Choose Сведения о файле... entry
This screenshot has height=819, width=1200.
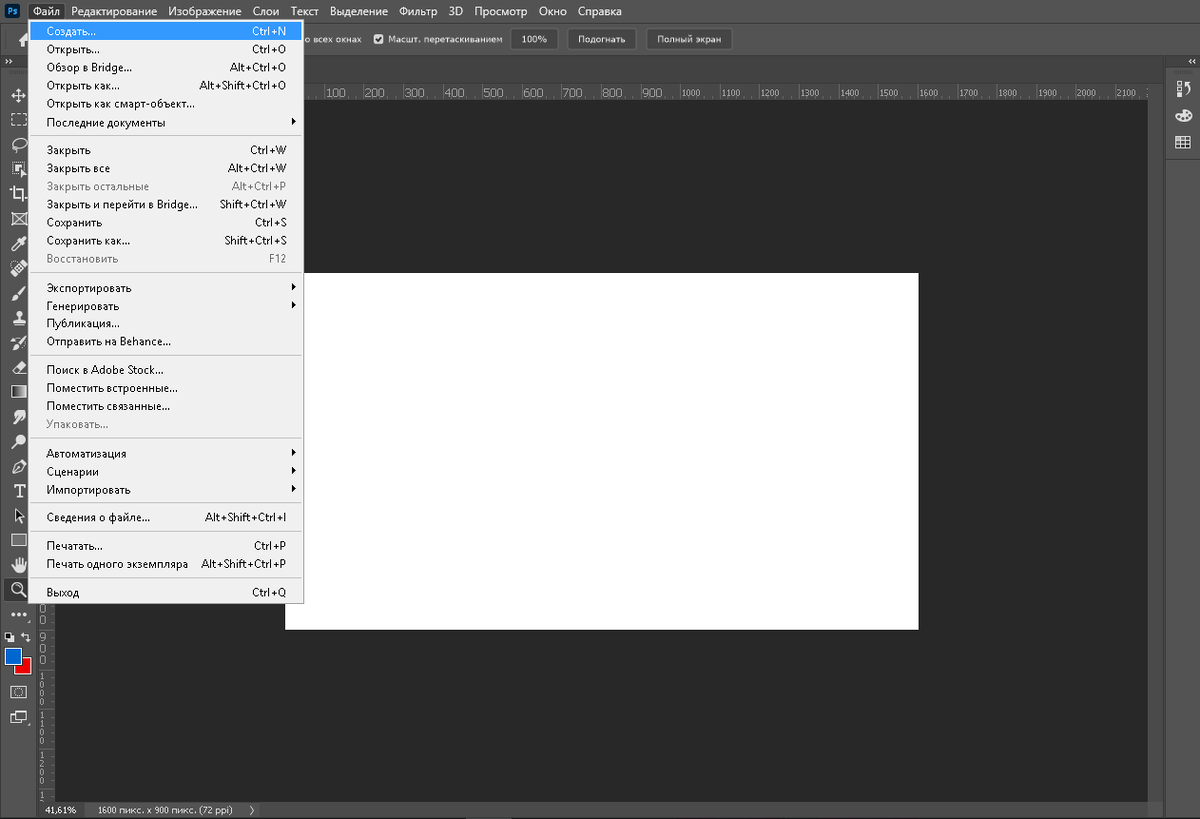pyautogui.click(x=165, y=517)
